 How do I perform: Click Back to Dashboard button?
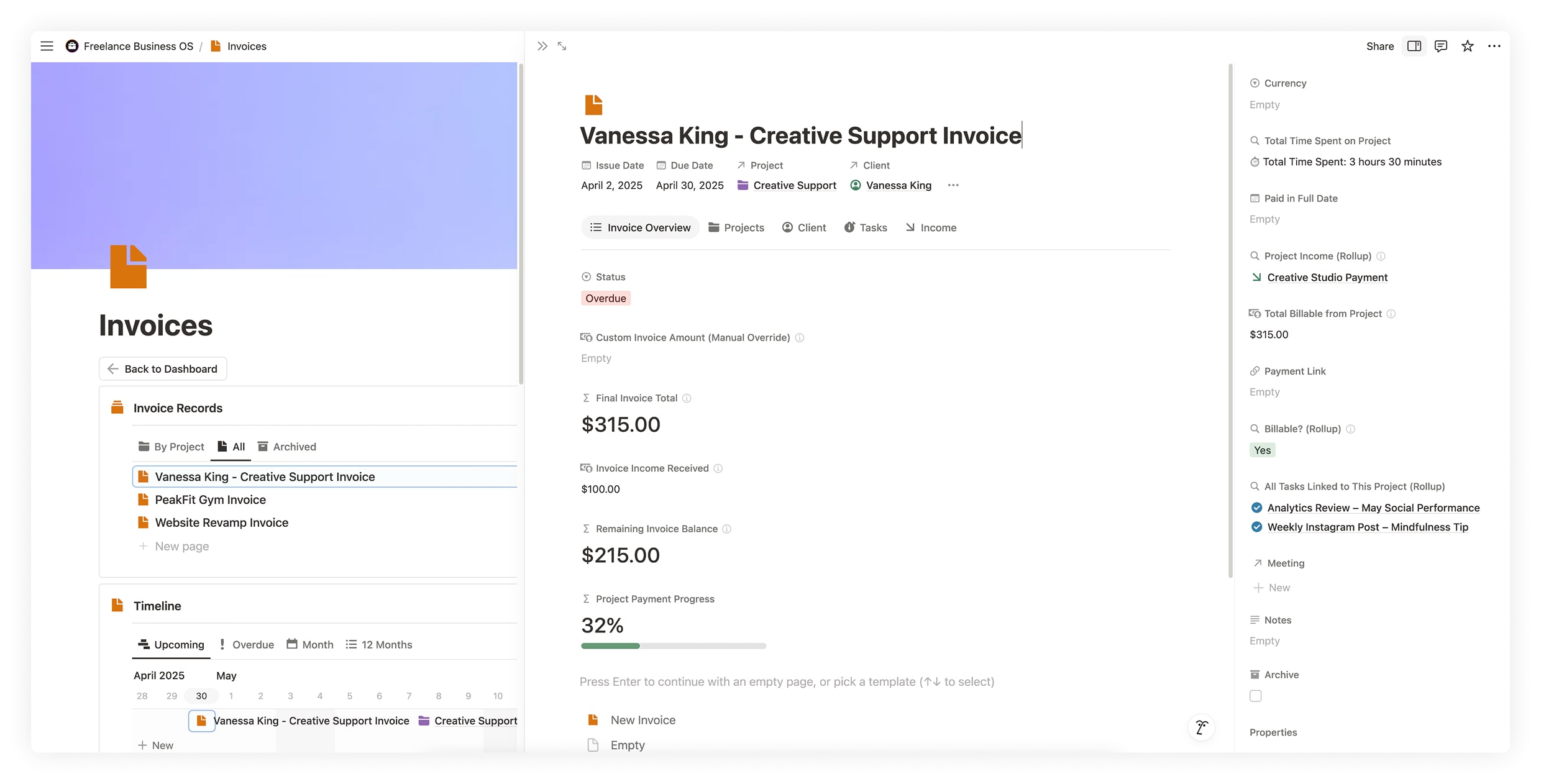click(x=163, y=369)
